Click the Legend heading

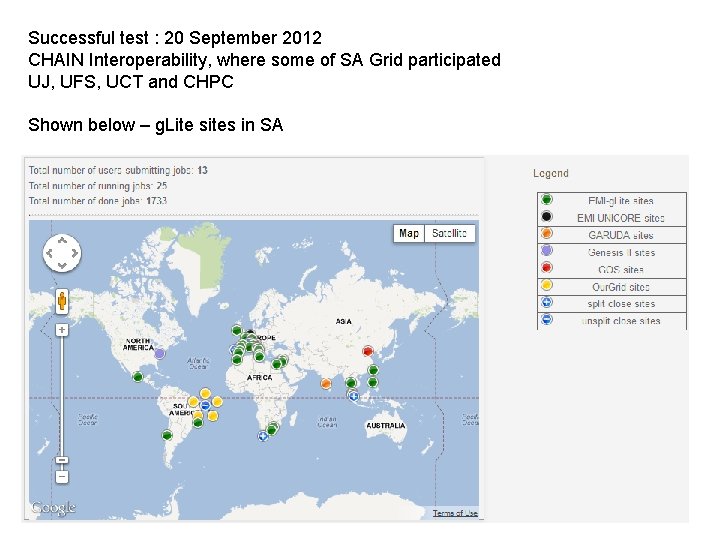[551, 173]
